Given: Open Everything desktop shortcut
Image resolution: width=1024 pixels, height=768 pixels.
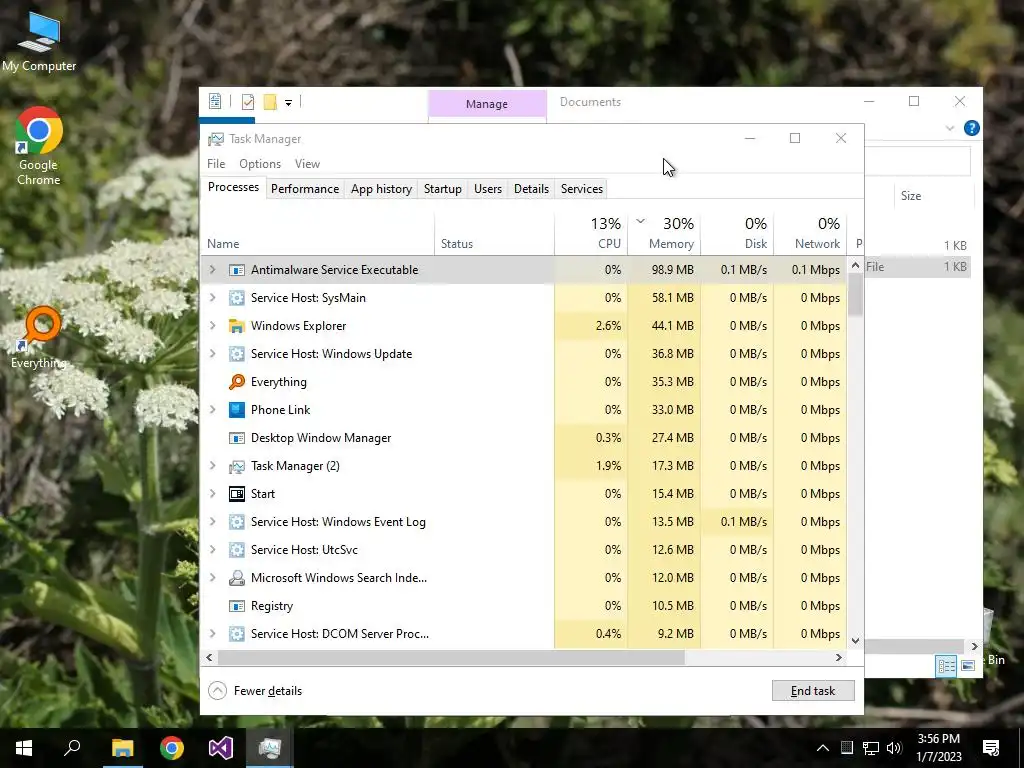Looking at the screenshot, I should click(39, 338).
